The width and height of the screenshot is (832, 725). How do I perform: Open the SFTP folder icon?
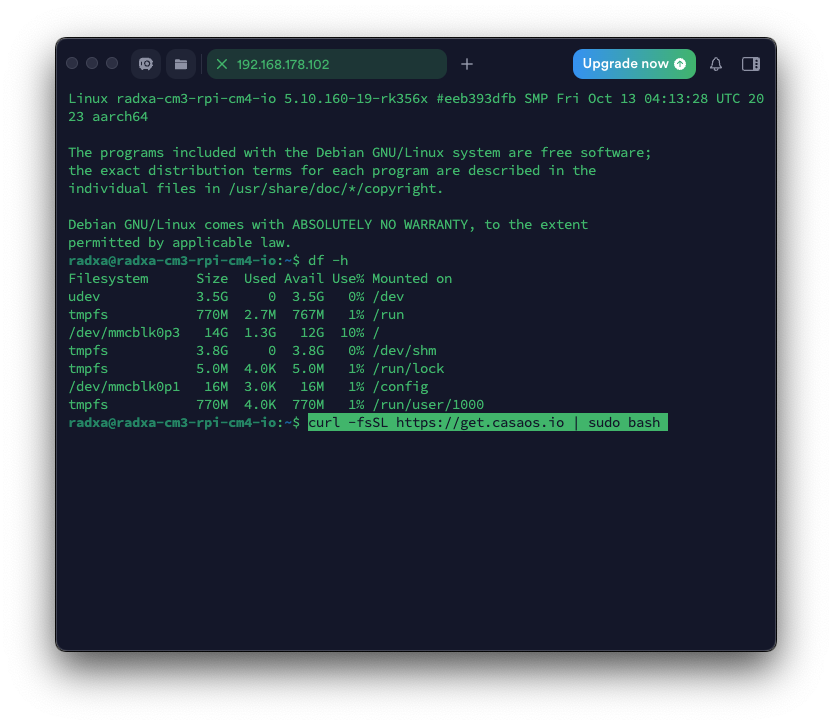[x=181, y=64]
